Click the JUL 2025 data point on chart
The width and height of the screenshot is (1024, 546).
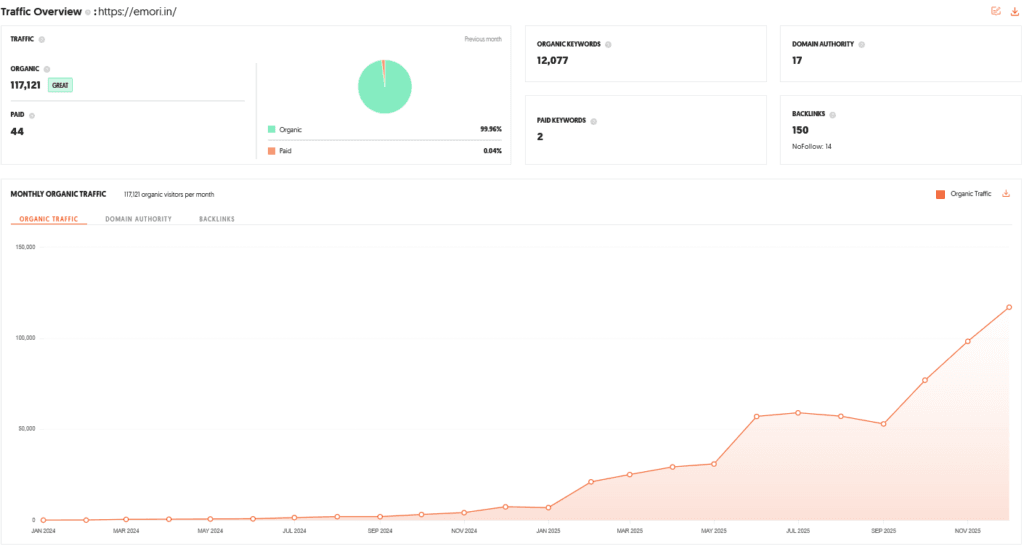click(798, 413)
